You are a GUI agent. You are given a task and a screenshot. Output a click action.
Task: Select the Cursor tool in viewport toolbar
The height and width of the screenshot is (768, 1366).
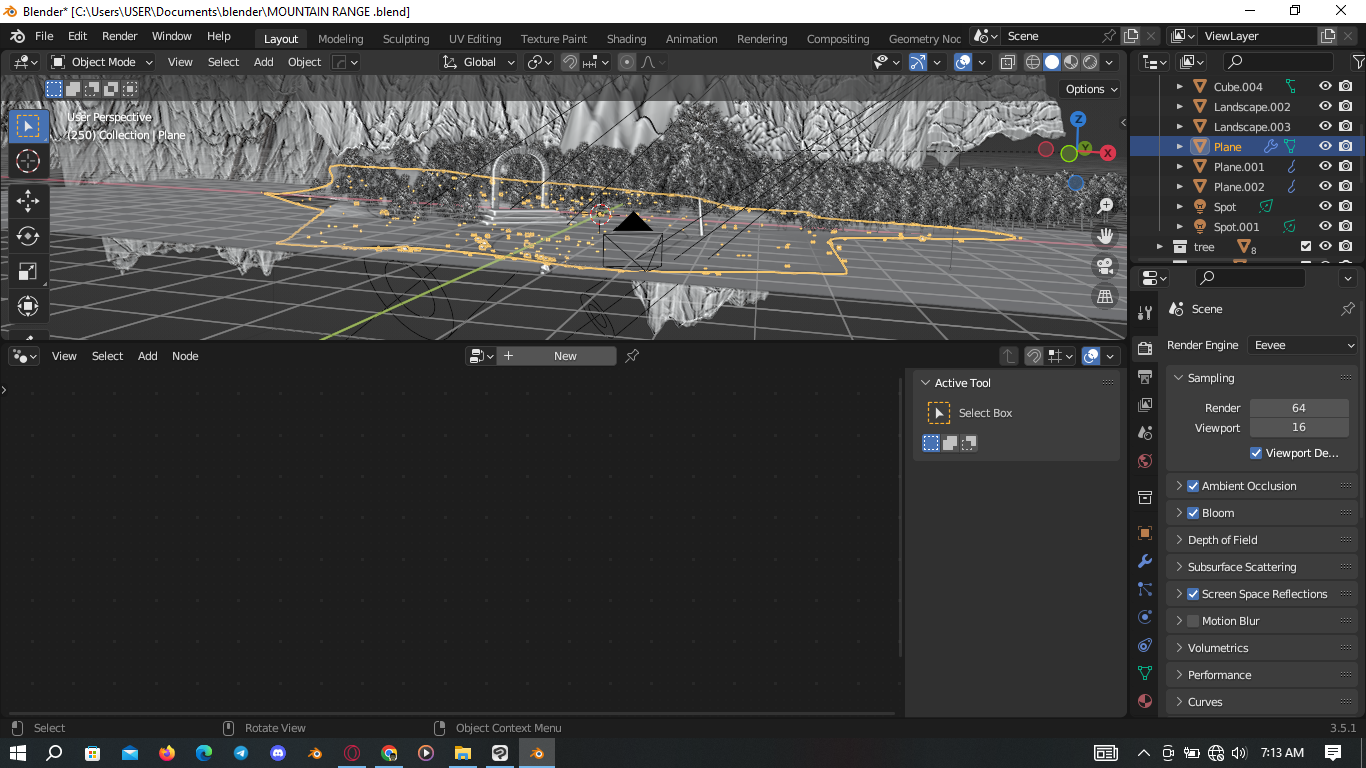28,161
